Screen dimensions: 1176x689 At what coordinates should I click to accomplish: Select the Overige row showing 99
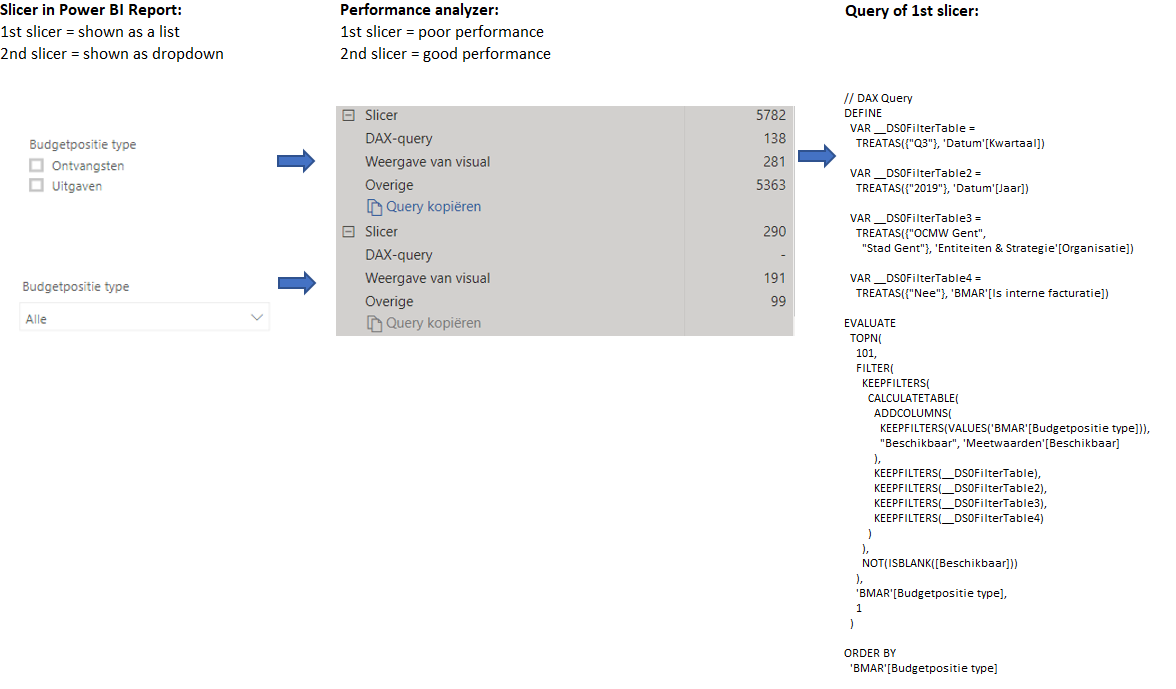point(565,301)
